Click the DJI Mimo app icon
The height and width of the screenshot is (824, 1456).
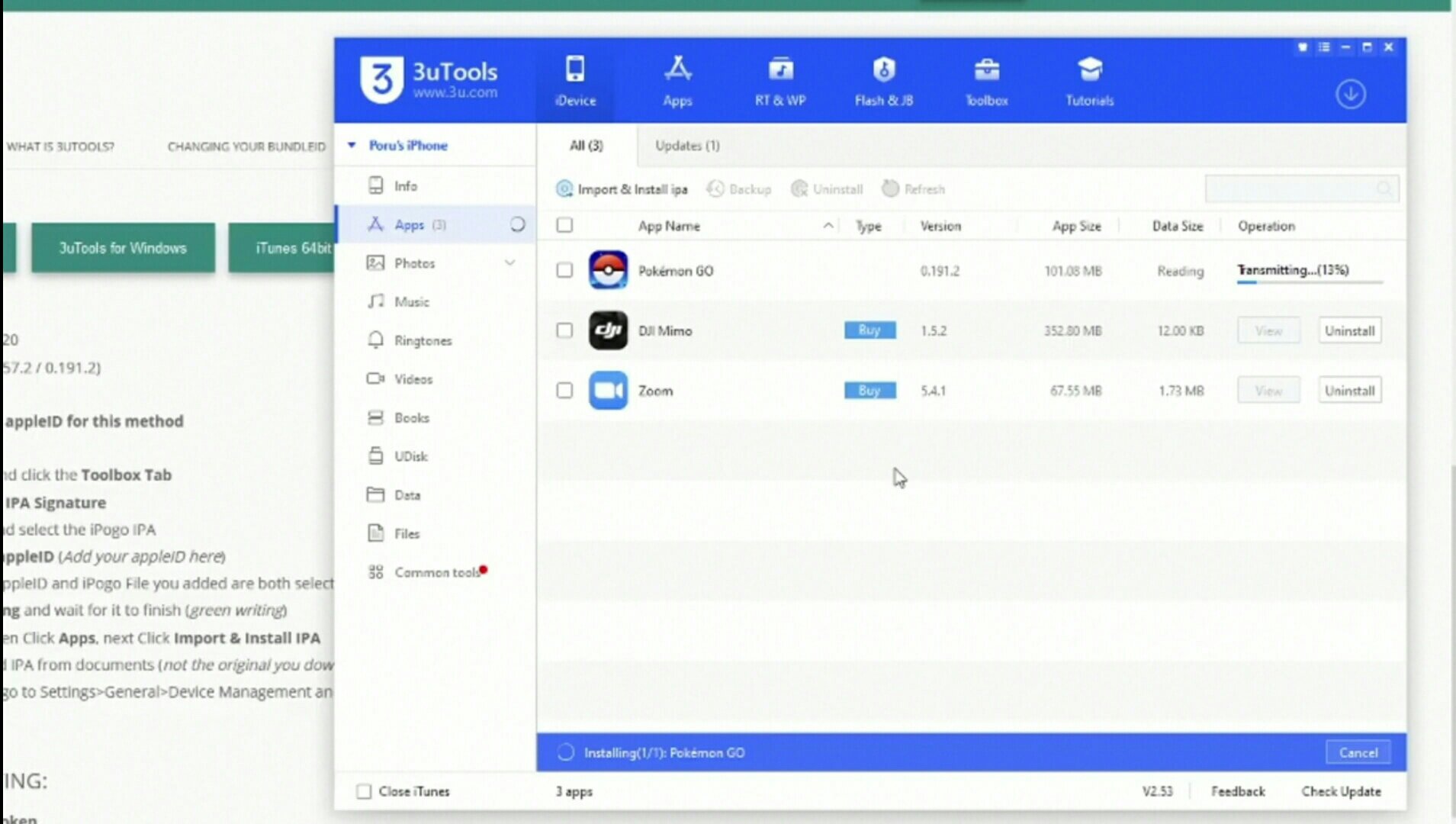pos(608,330)
